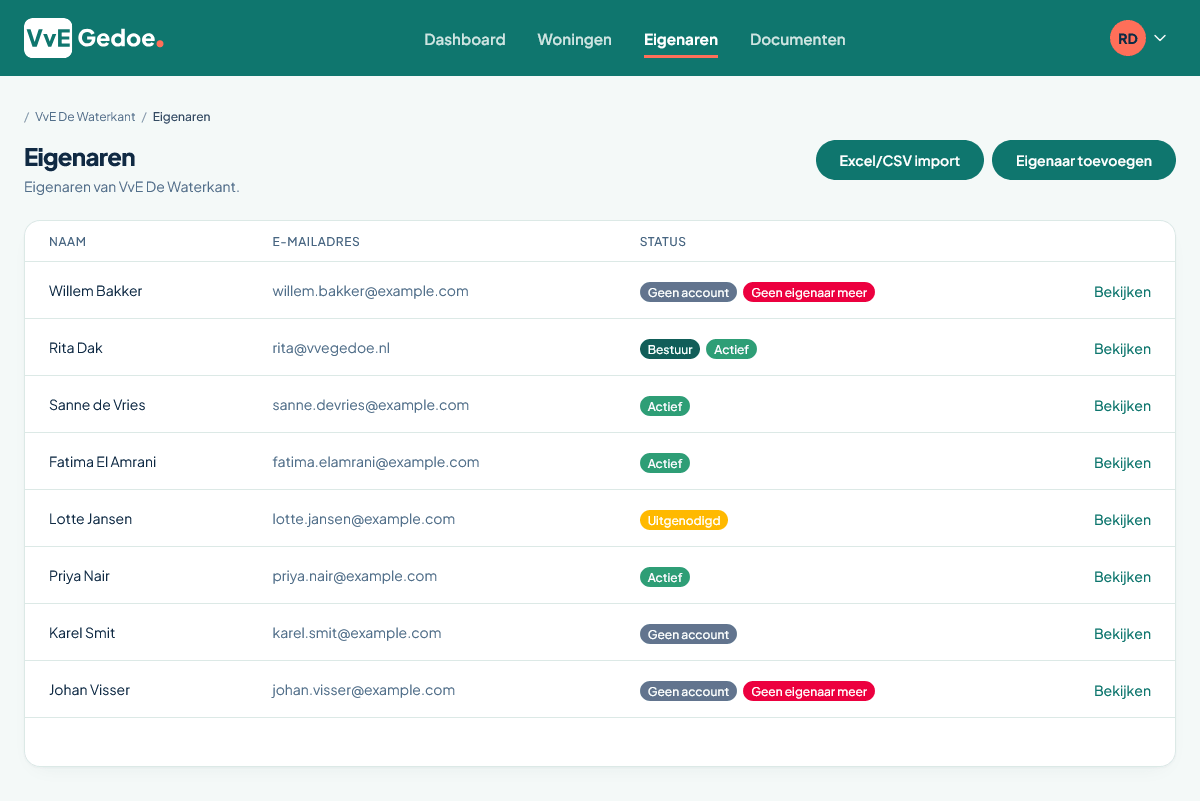Select the name Sanne de Vries
This screenshot has width=1200, height=801.
(97, 405)
